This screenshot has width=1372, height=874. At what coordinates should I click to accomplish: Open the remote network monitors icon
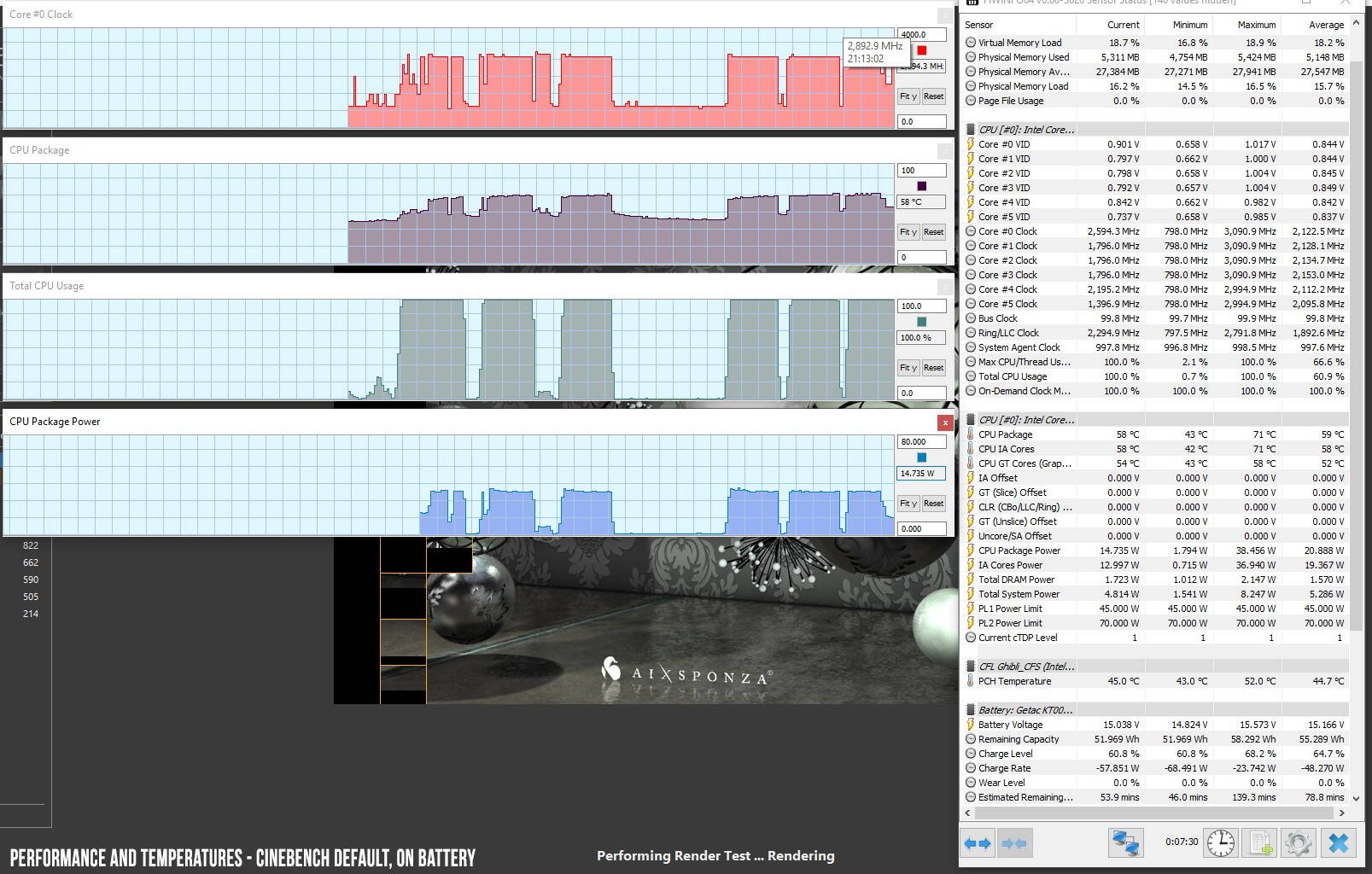[x=1125, y=843]
